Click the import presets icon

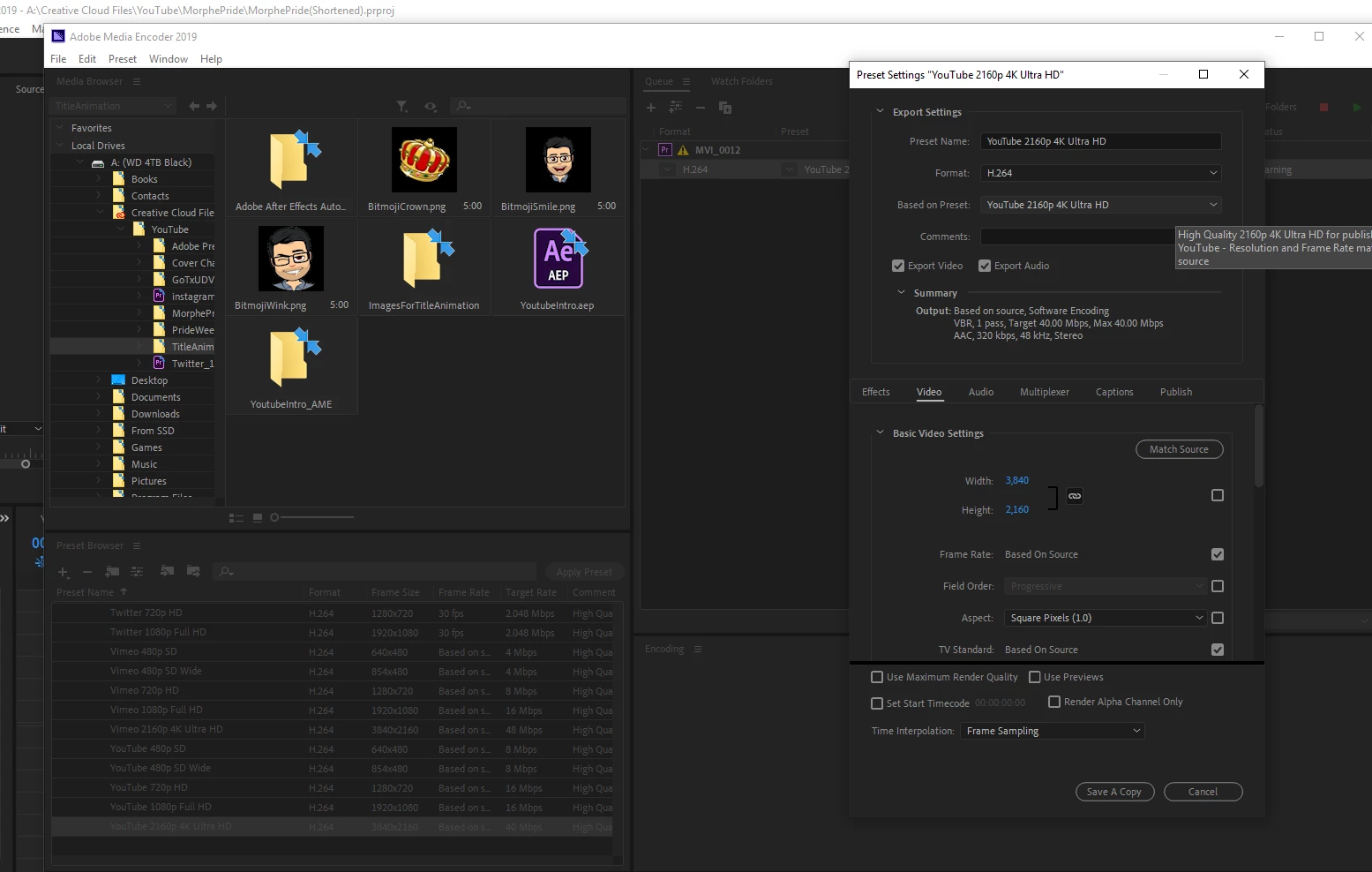(x=167, y=572)
